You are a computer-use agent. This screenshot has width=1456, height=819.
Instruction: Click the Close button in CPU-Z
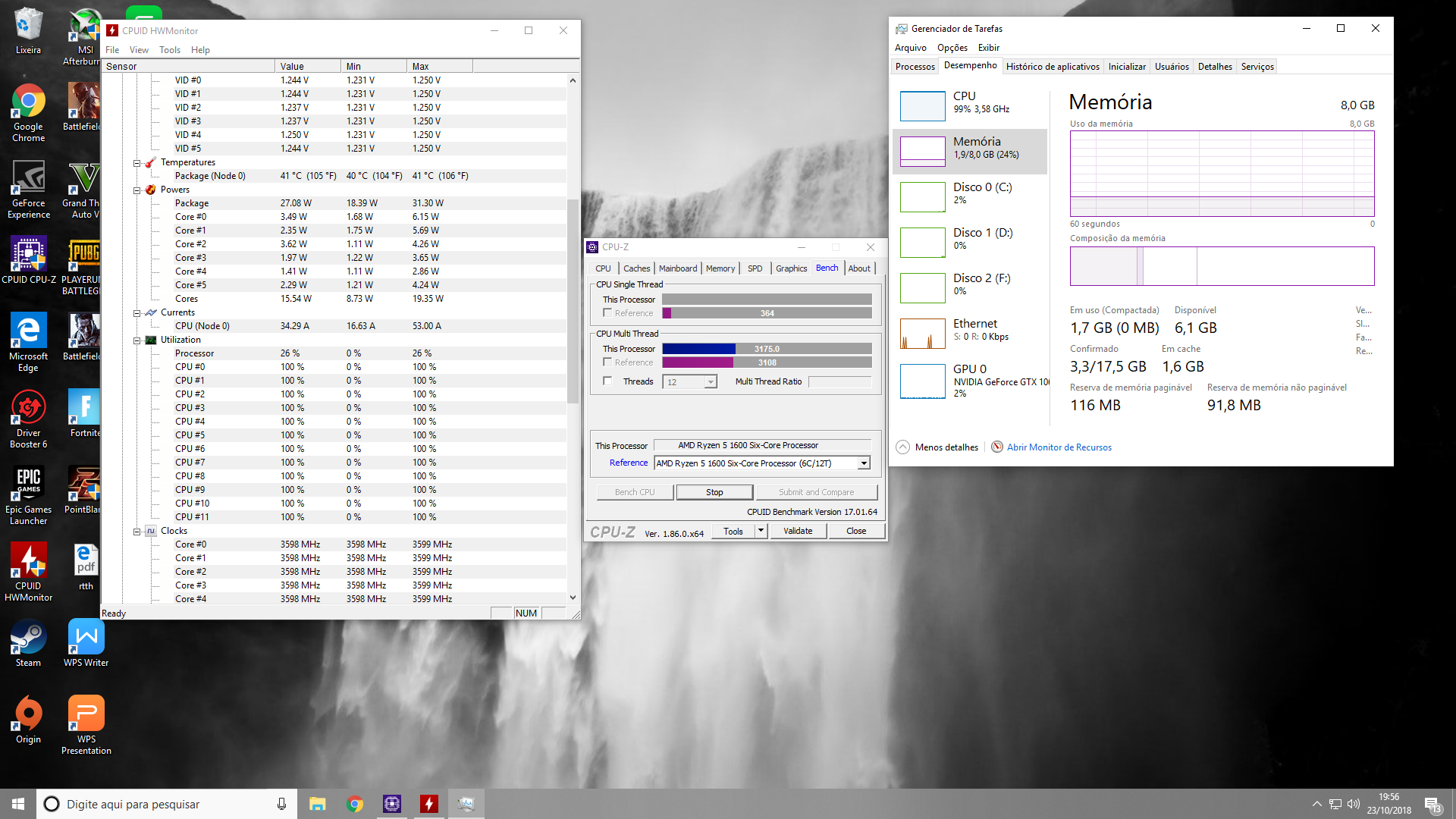[856, 532]
